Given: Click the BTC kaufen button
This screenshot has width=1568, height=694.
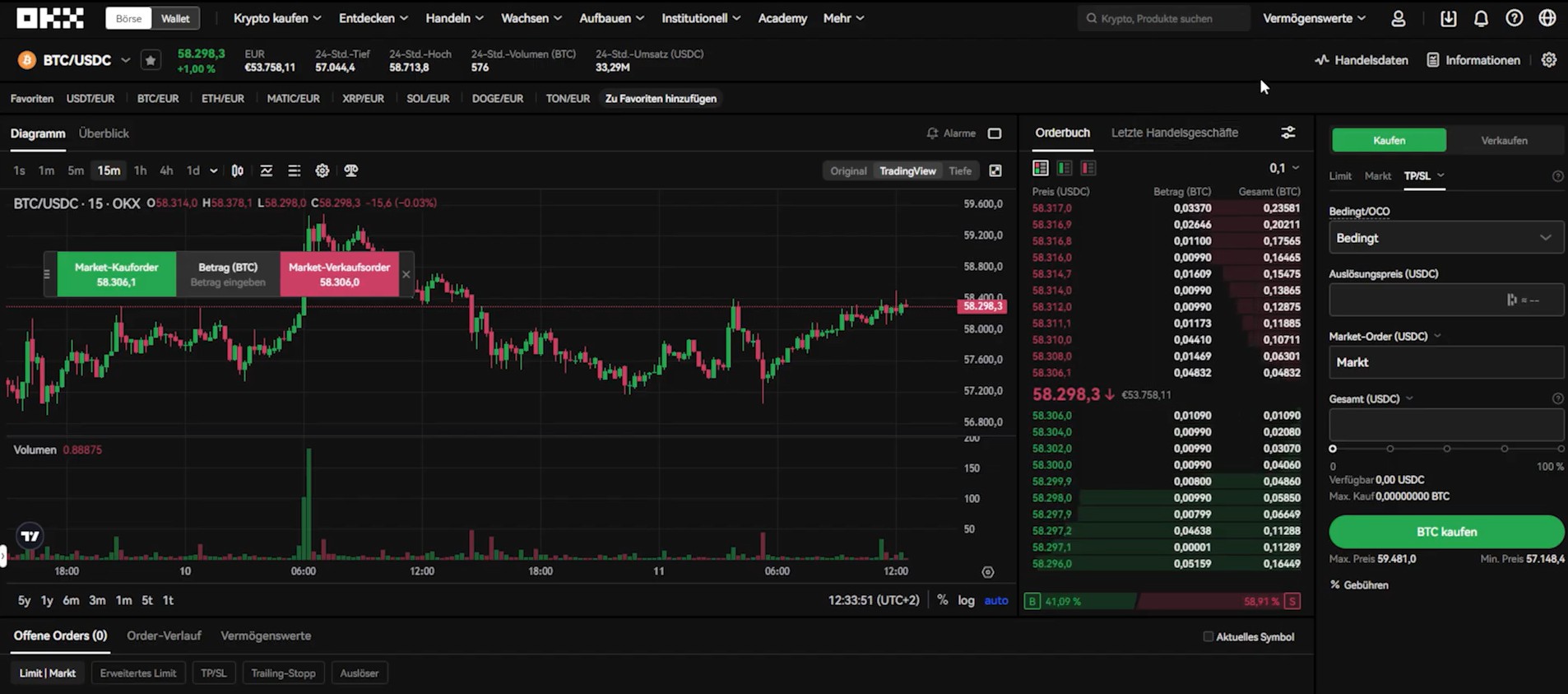Looking at the screenshot, I should [x=1446, y=532].
